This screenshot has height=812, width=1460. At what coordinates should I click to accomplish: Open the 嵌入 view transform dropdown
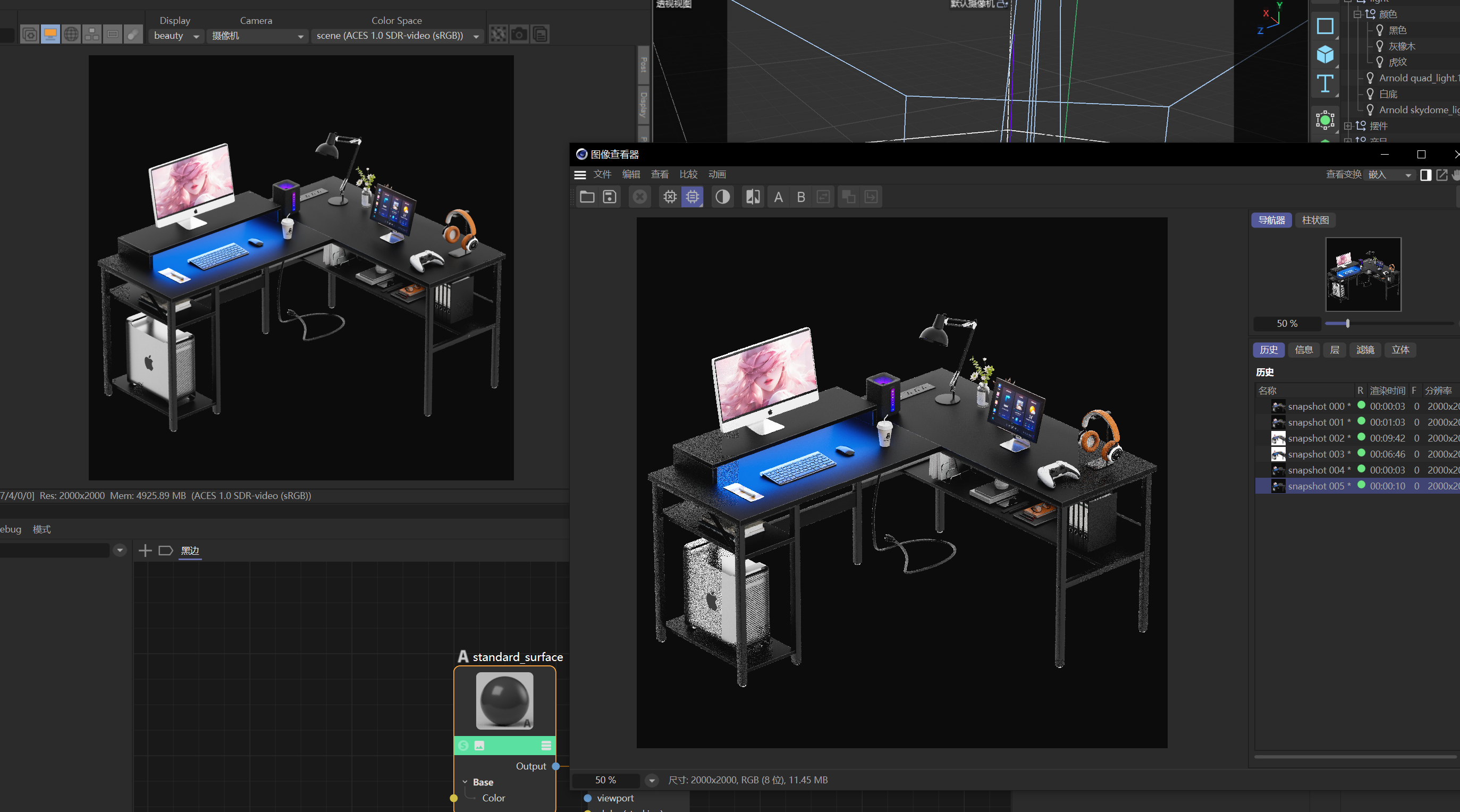pos(1389,174)
